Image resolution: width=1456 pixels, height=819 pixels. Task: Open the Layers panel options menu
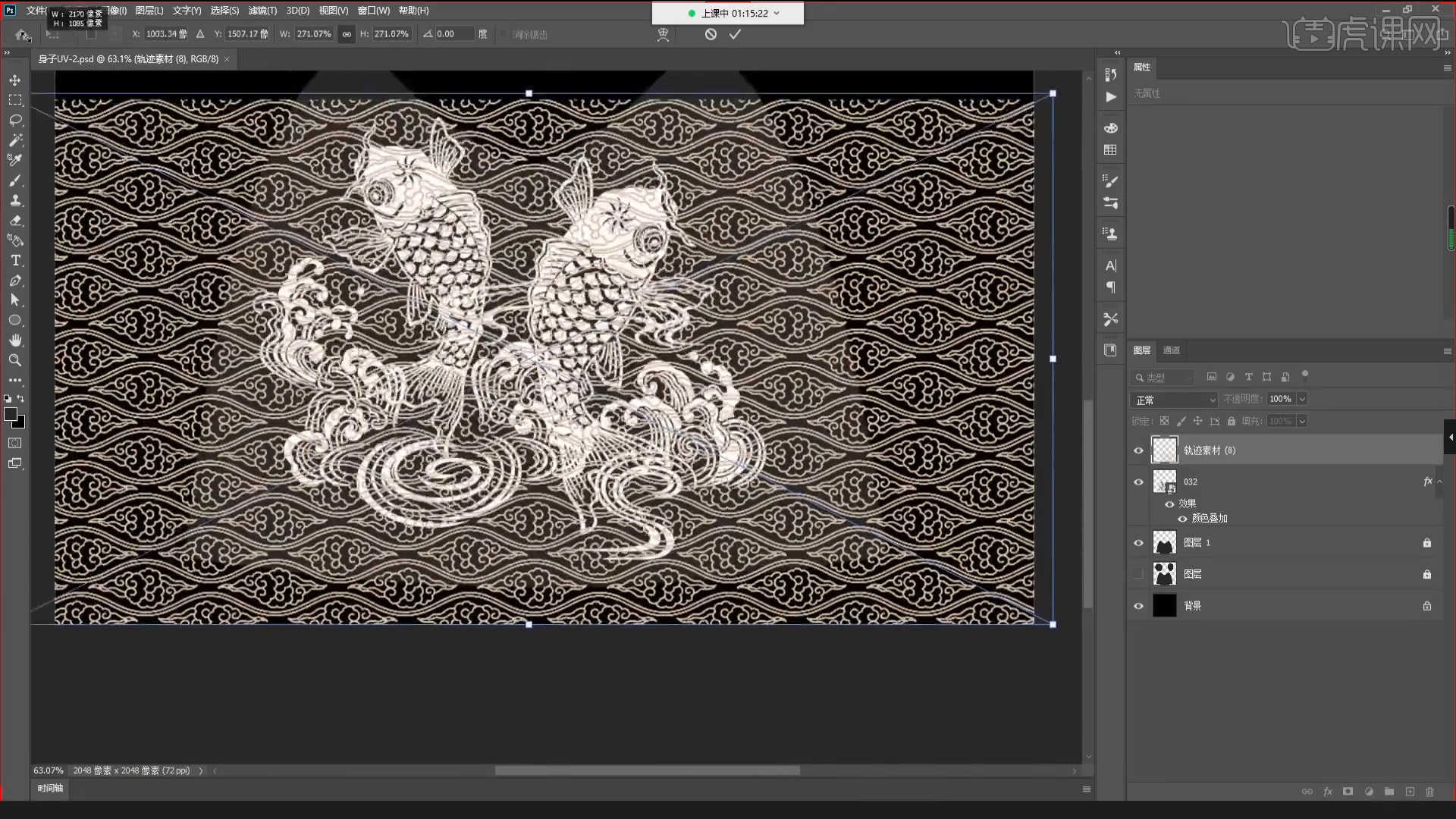coord(1447,350)
